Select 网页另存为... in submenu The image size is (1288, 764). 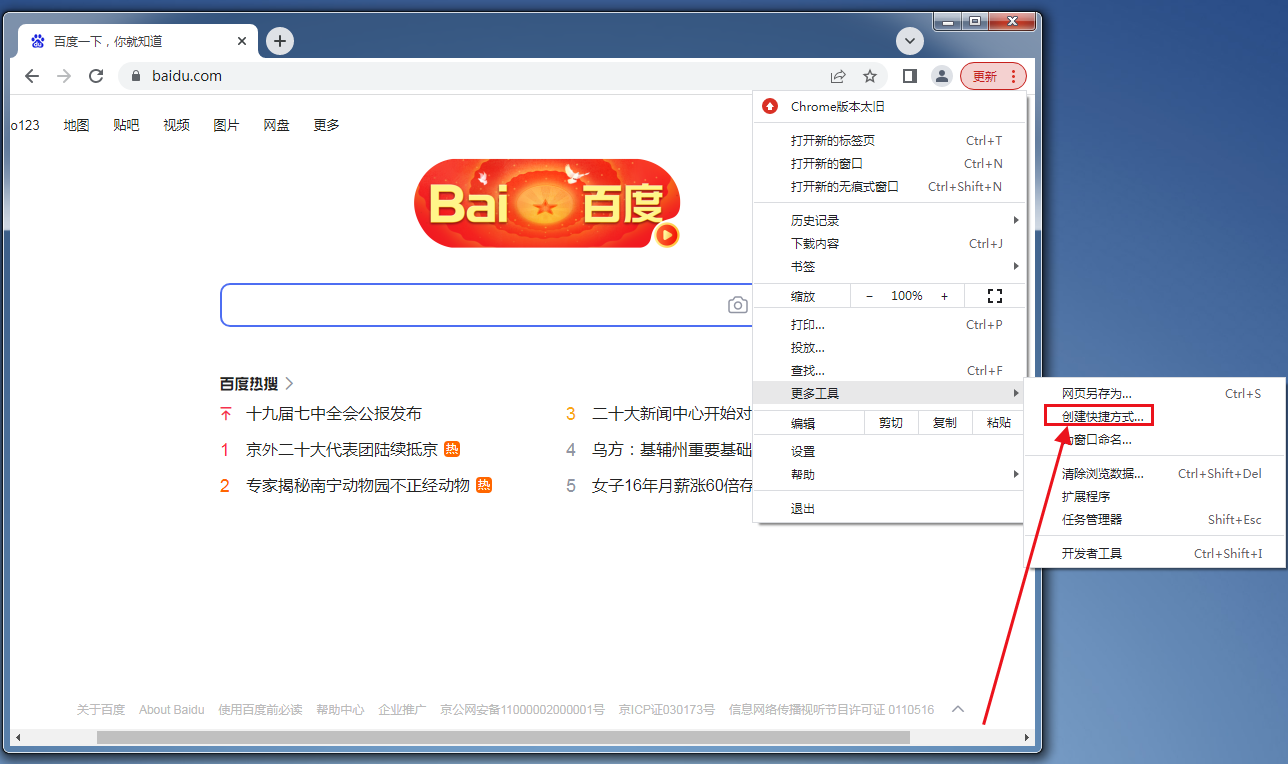(1155, 394)
